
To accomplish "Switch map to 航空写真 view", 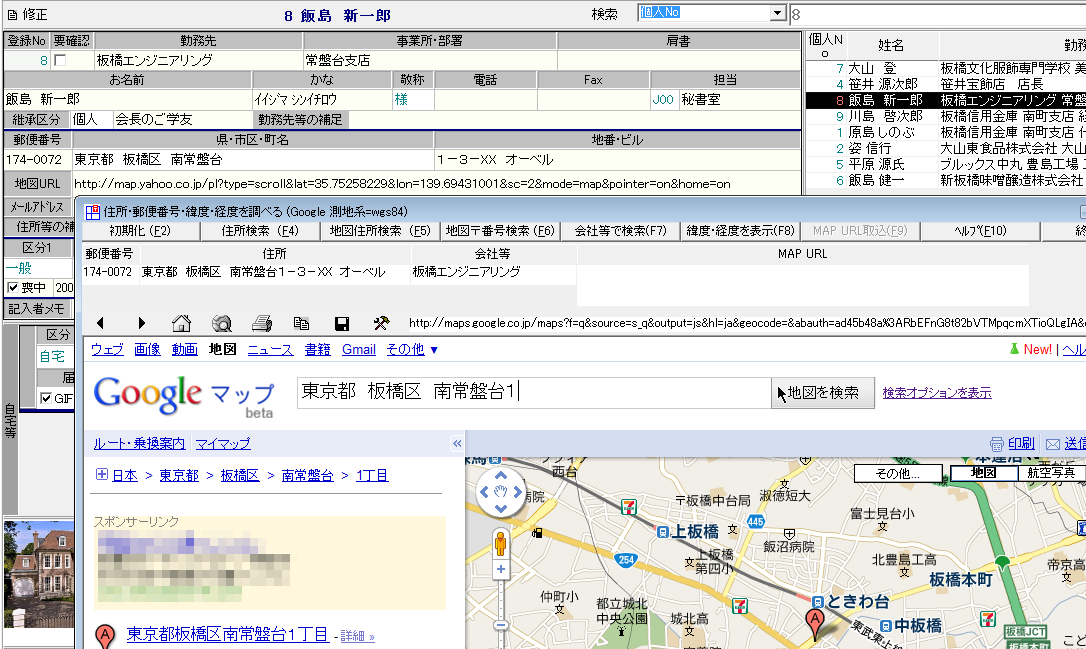I will [1050, 473].
